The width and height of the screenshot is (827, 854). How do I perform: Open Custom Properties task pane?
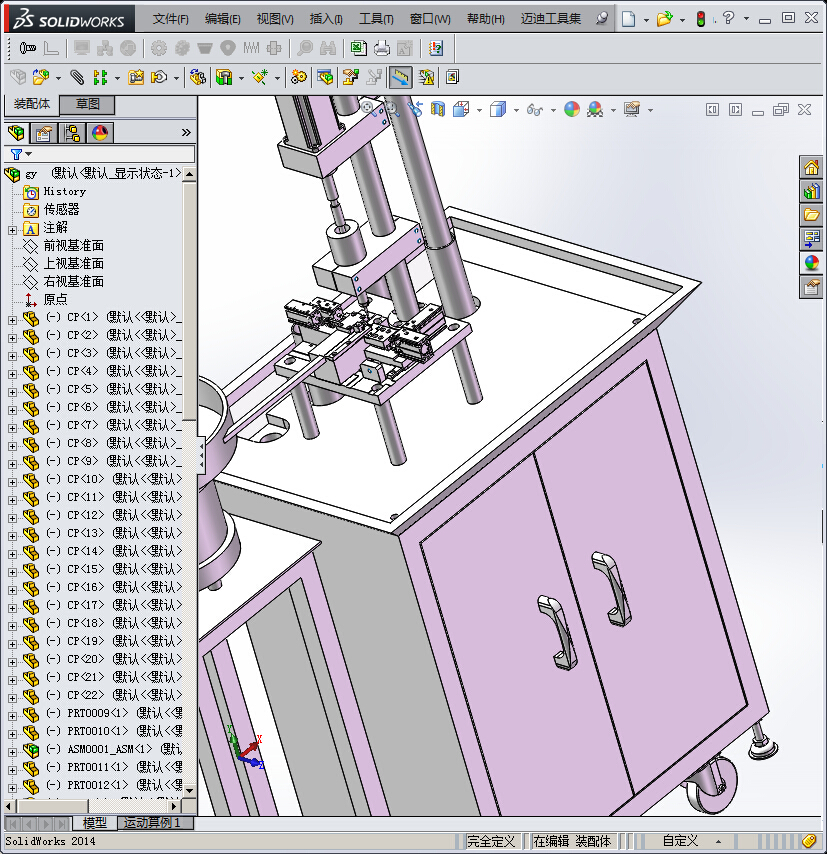(811, 286)
